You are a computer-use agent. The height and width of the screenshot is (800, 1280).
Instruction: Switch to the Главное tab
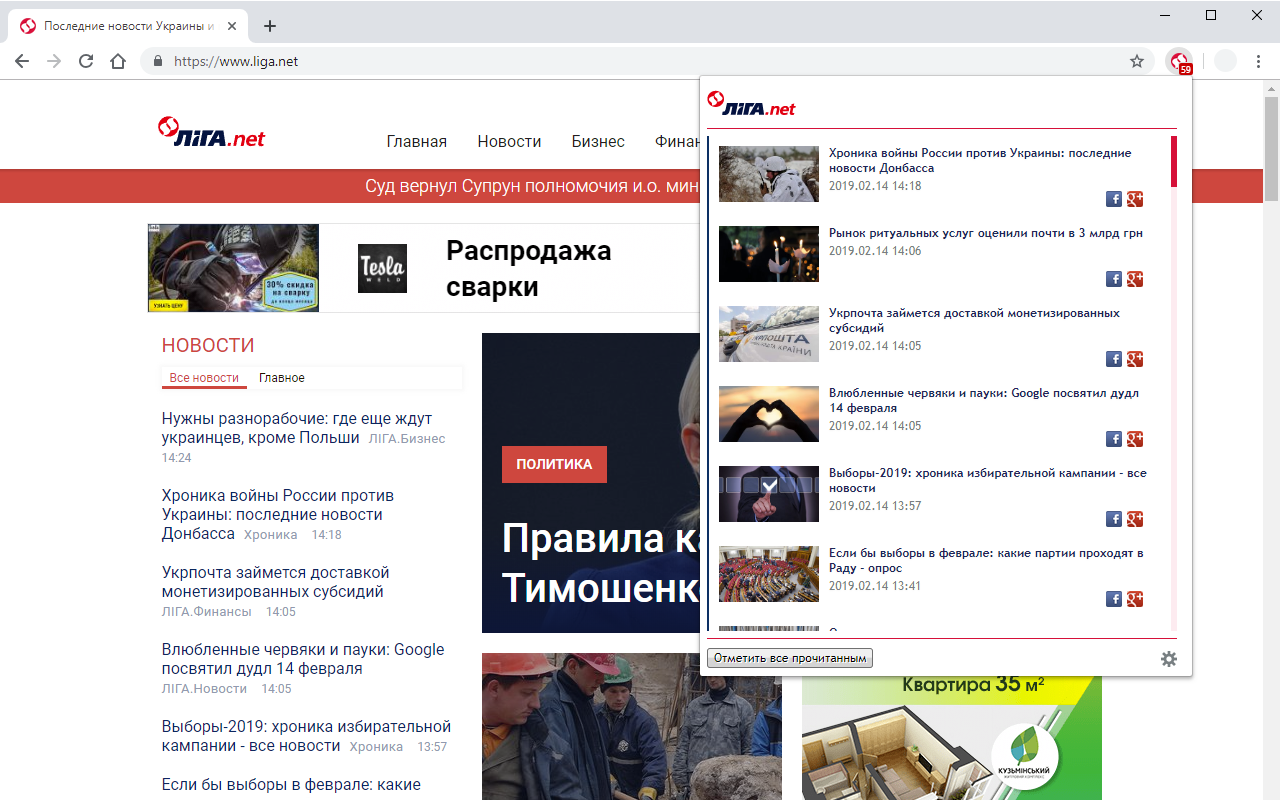(x=282, y=378)
